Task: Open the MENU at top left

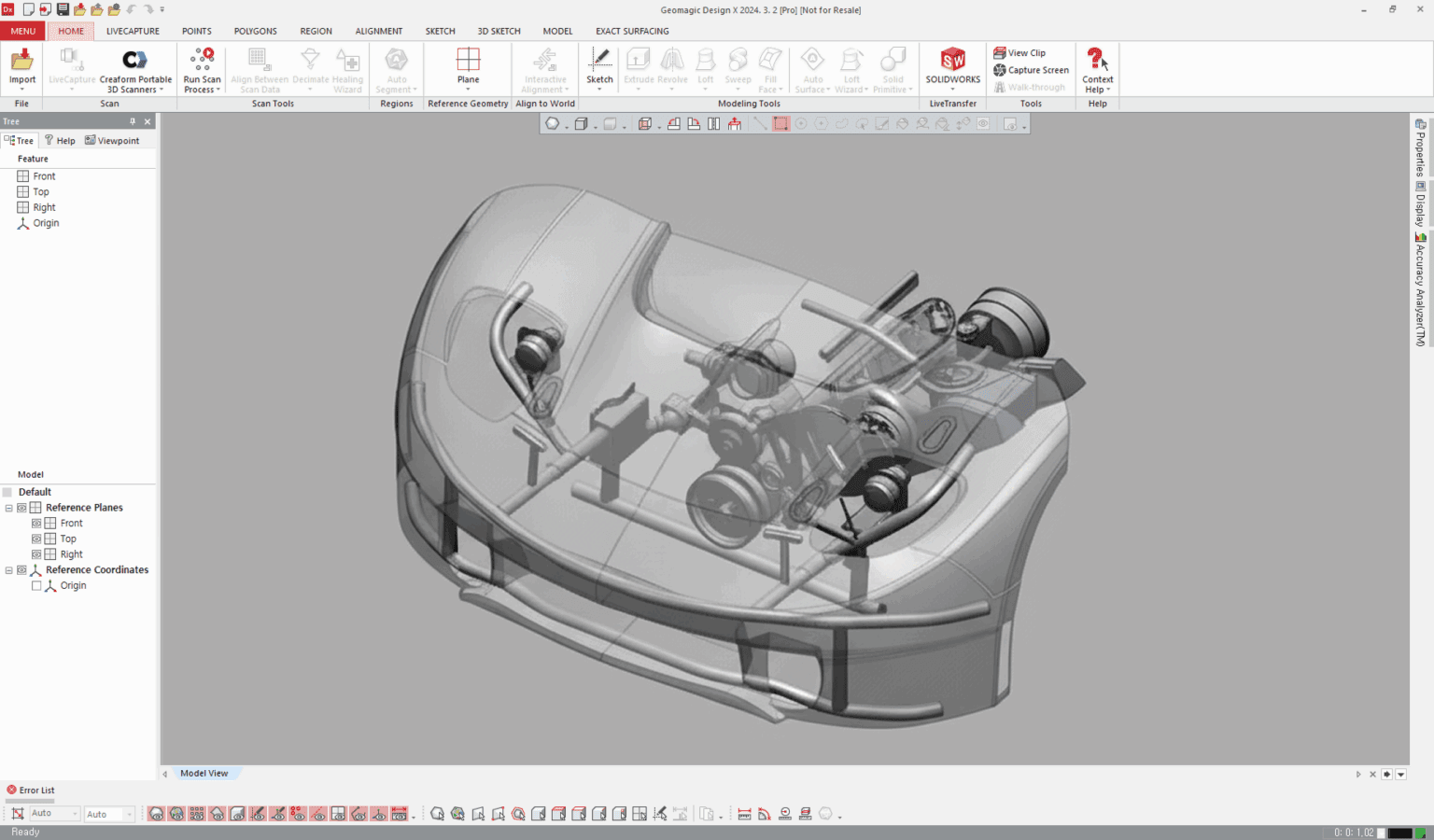Action: [22, 31]
